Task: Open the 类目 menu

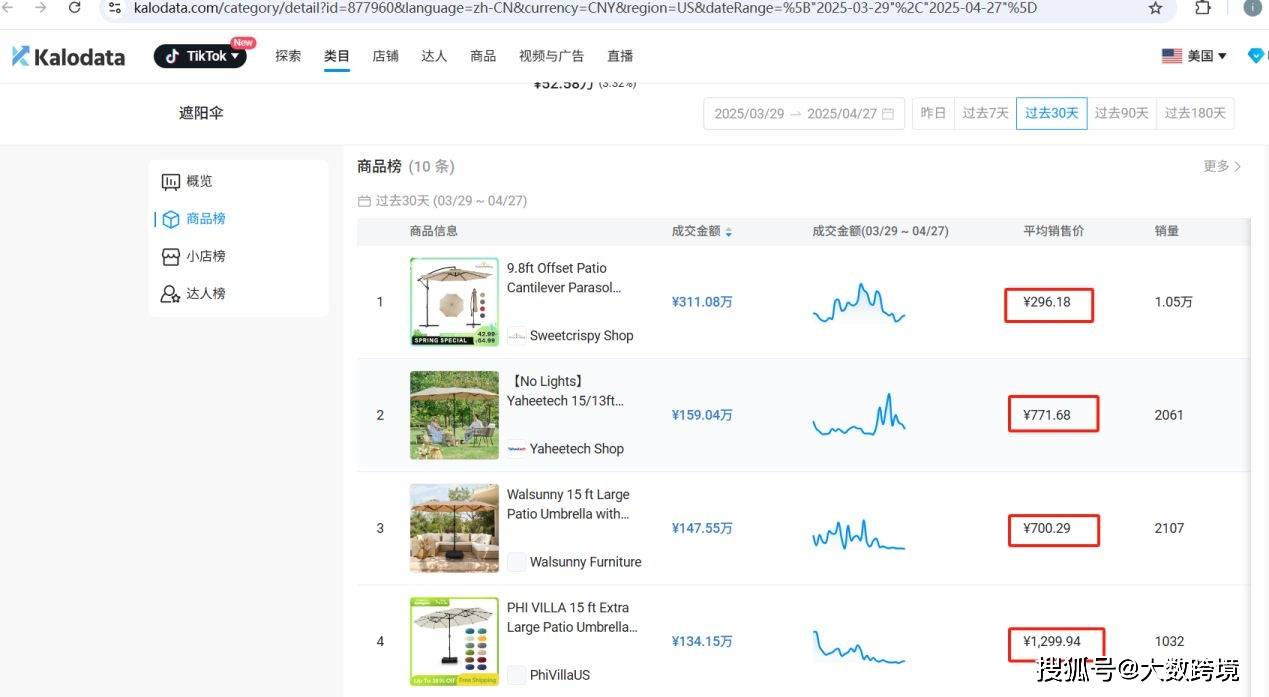Action: coord(337,56)
